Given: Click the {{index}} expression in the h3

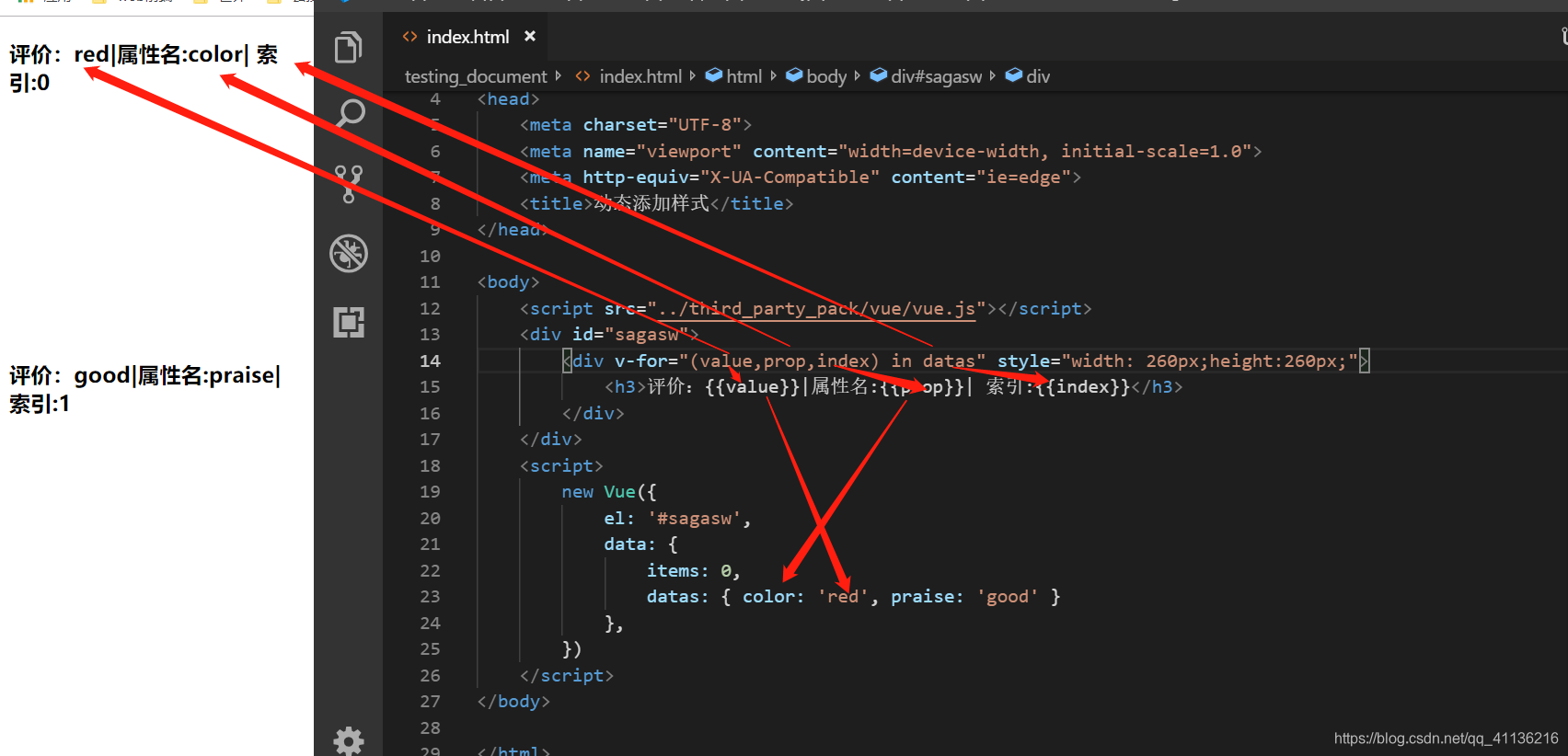Looking at the screenshot, I should point(1083,387).
